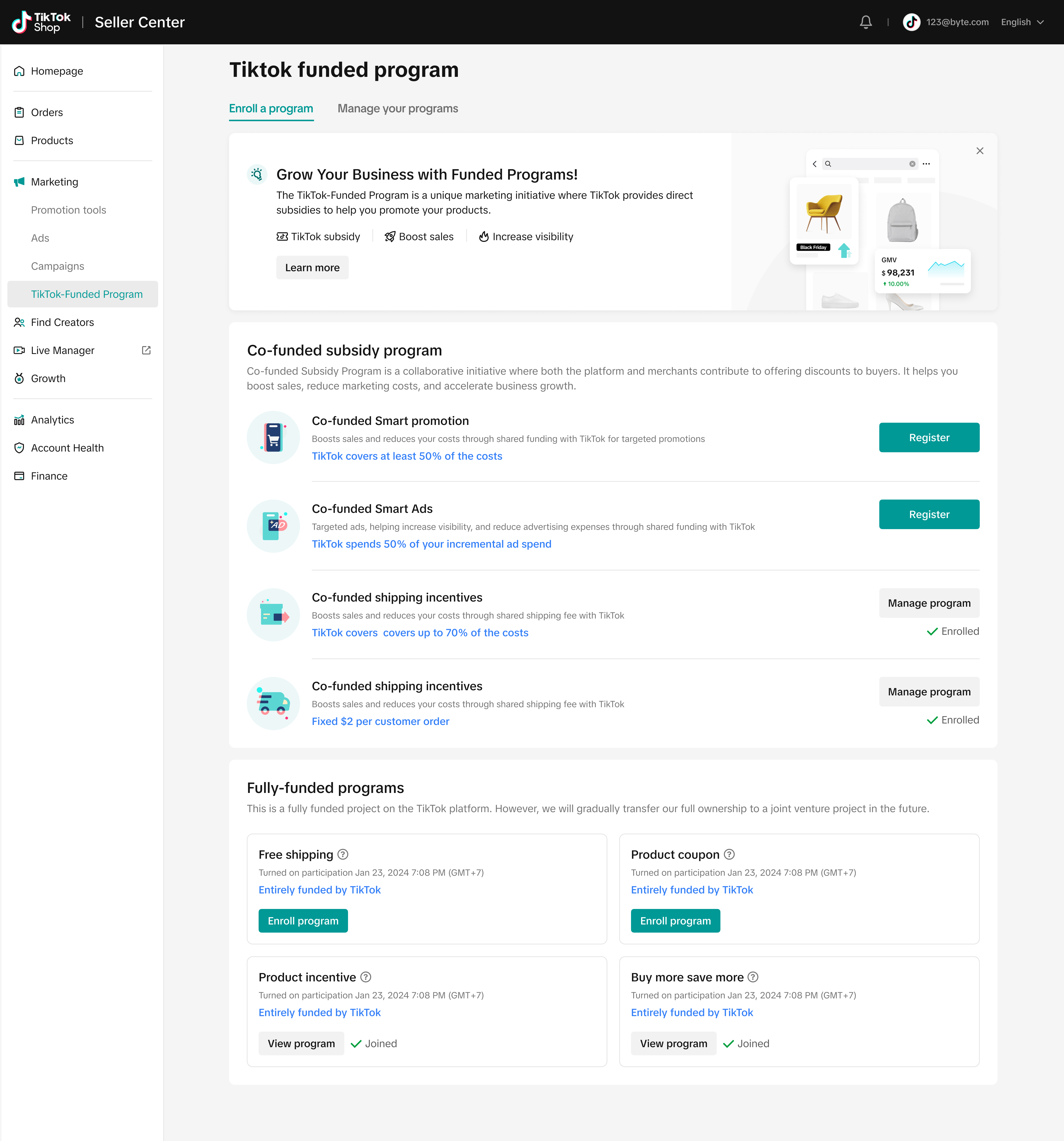Click the account avatar icon

[911, 22]
